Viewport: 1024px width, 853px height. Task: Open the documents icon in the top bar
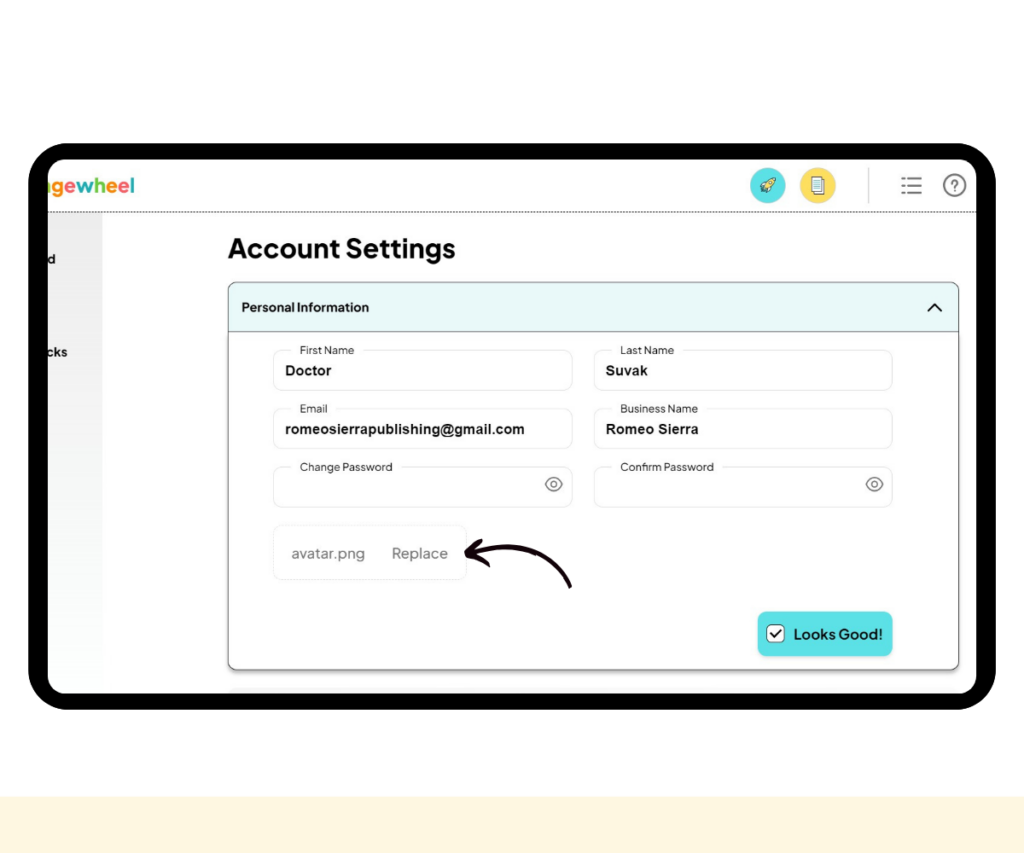(x=818, y=185)
